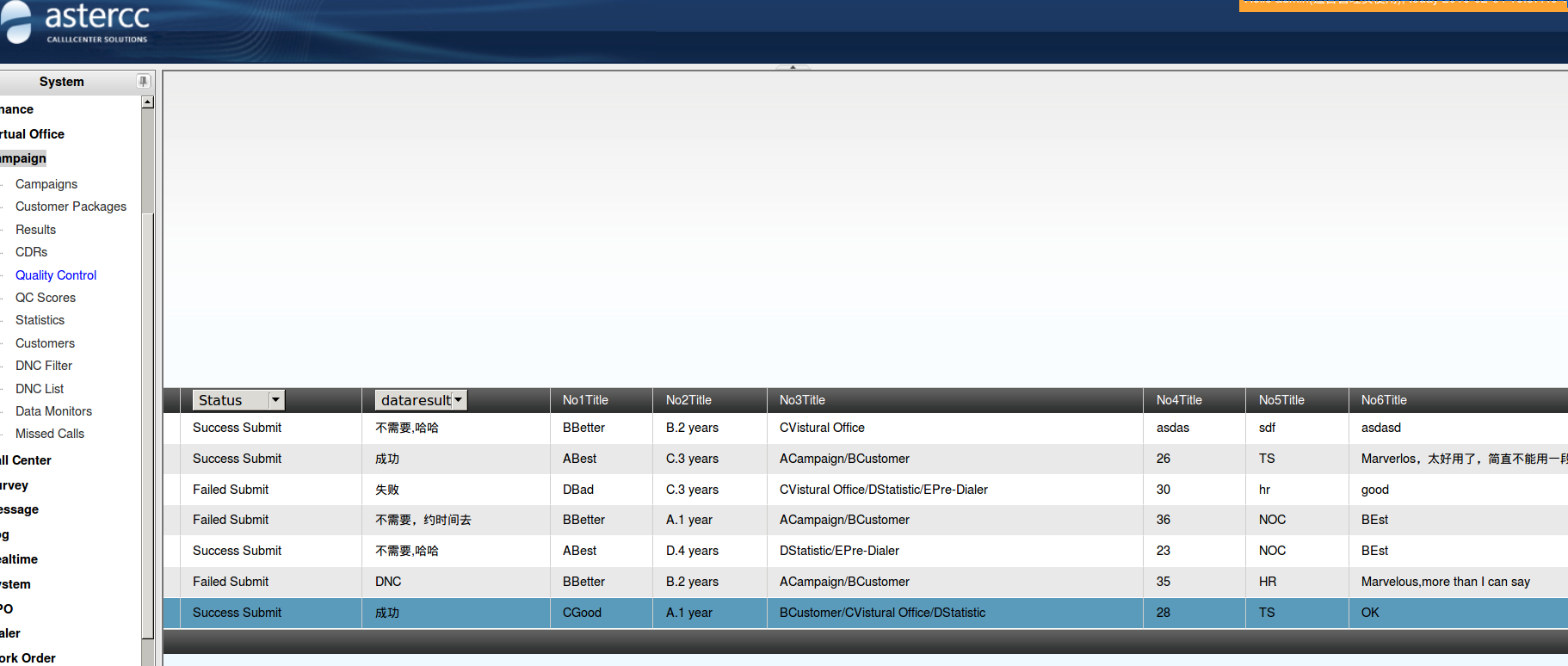Screen dimensions: 1568x666
Task: Click the astercc logo
Action: [x=77, y=22]
